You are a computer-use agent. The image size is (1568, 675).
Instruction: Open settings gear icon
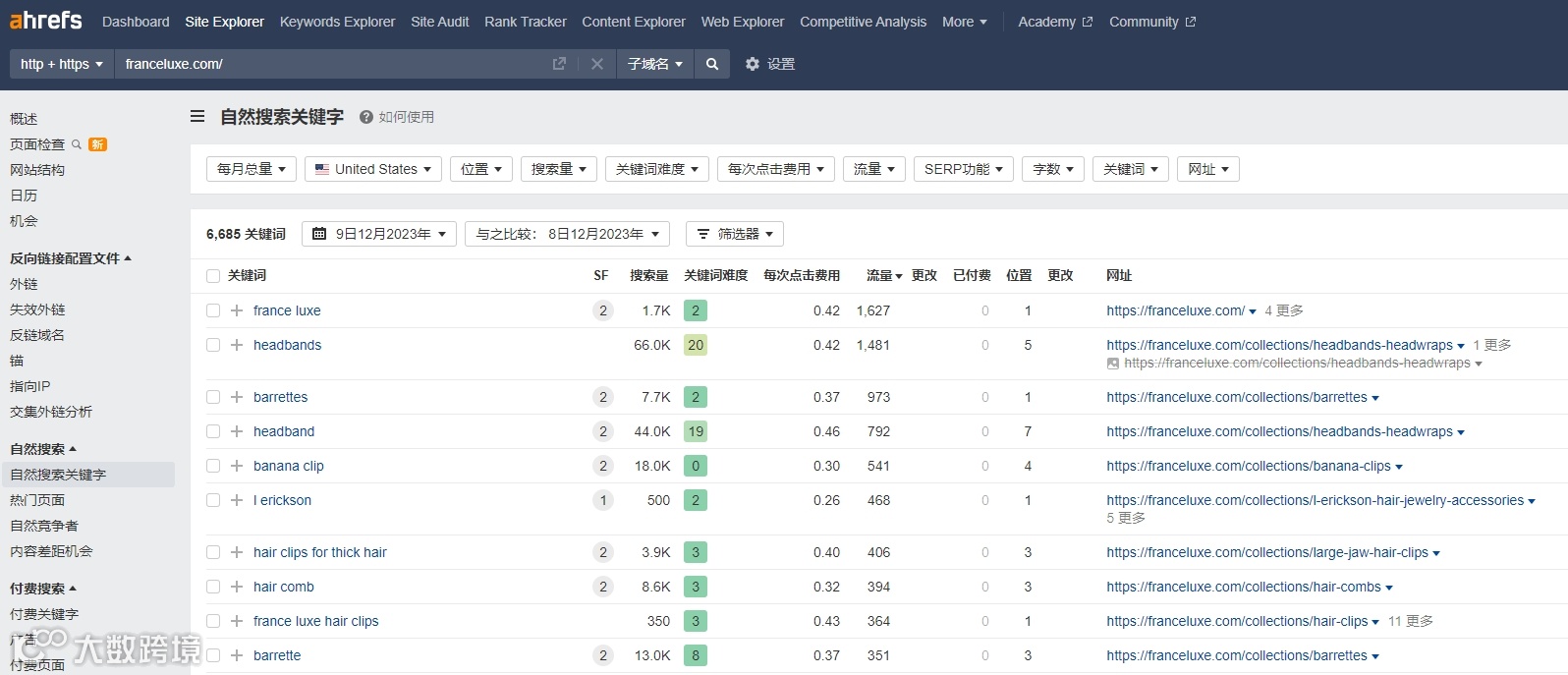(753, 64)
